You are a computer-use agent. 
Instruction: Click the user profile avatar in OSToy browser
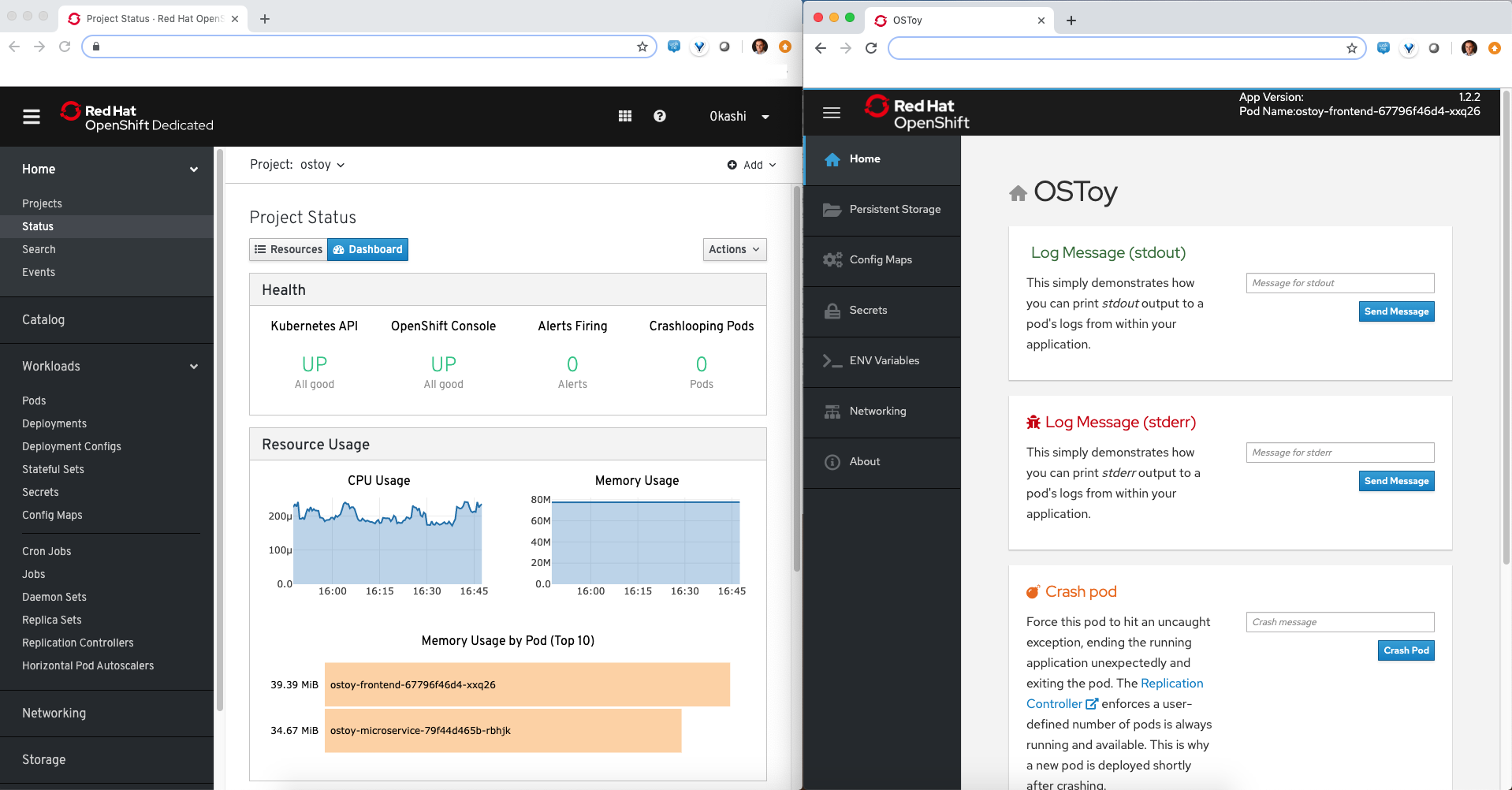coord(1469,48)
